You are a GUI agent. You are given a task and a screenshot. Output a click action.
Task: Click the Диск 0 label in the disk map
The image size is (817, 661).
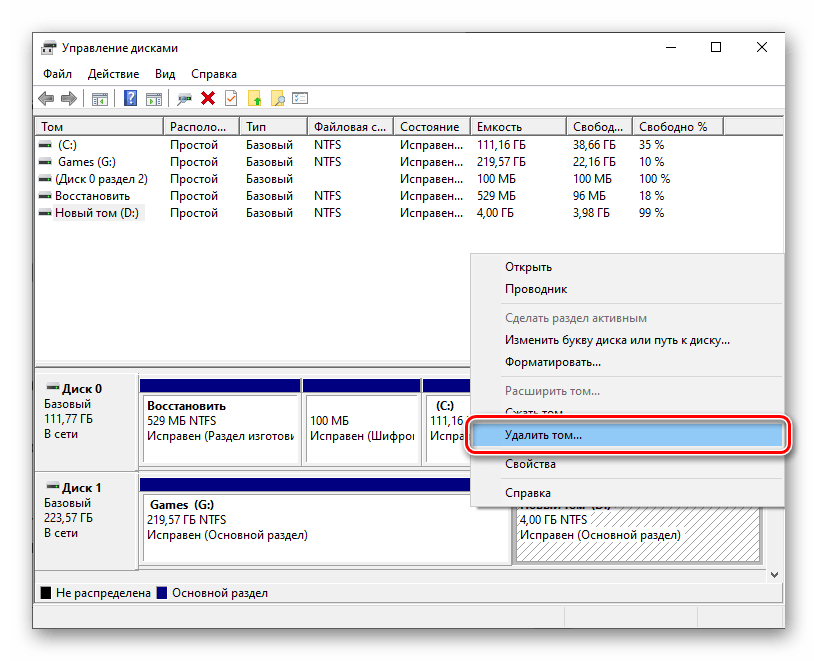click(82, 389)
